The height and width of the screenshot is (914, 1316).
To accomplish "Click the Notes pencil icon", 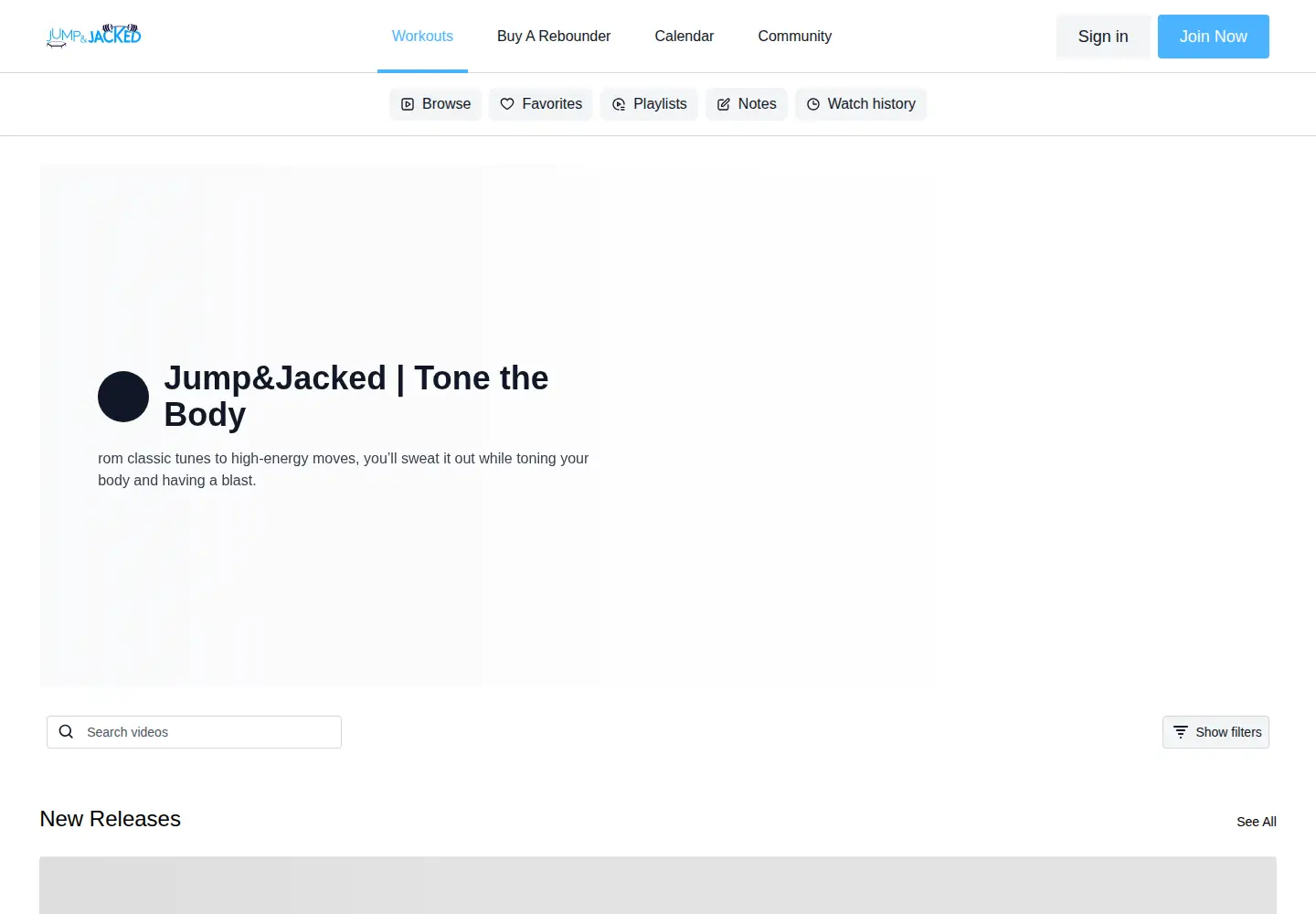I will pos(724,104).
